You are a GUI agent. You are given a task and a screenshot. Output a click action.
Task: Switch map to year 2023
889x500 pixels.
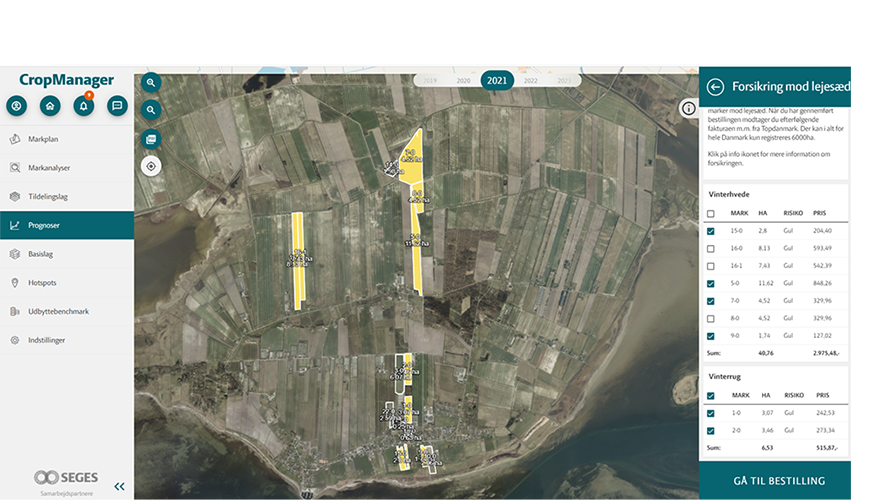[x=564, y=80]
